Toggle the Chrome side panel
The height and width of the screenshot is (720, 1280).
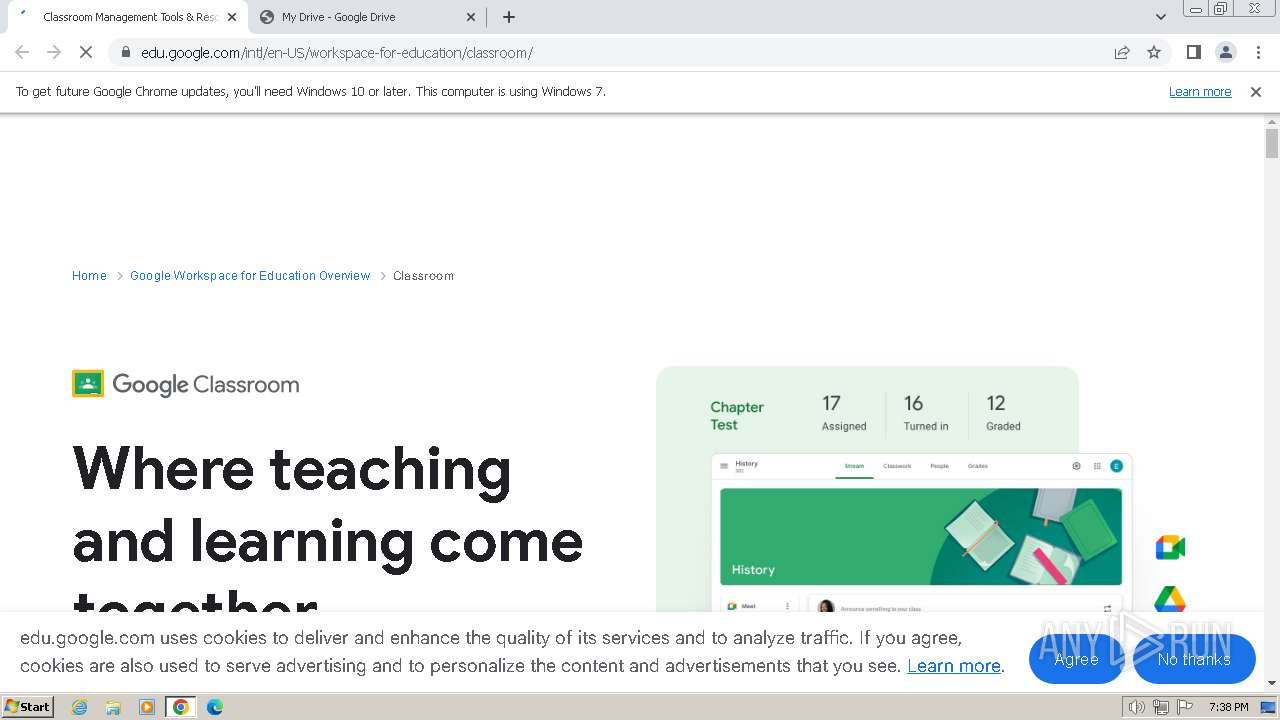1194,53
